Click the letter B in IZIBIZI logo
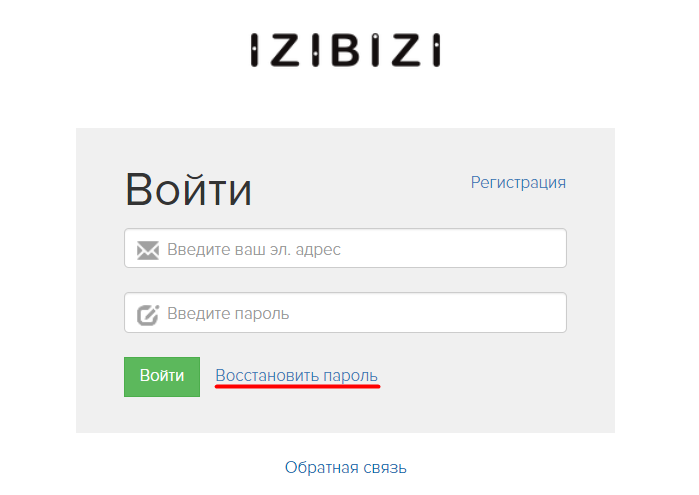 (345, 50)
